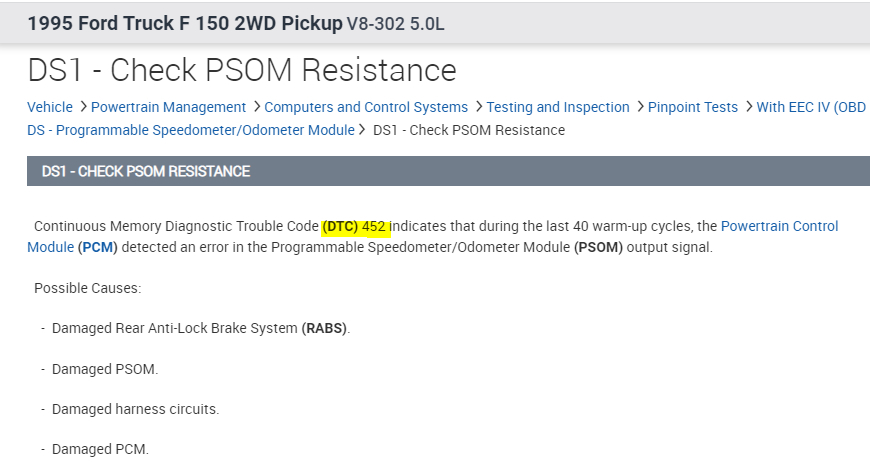This screenshot has height=463, width=870.
Task: Navigate to Testing and Inspection breadcrumb
Action: 558,107
